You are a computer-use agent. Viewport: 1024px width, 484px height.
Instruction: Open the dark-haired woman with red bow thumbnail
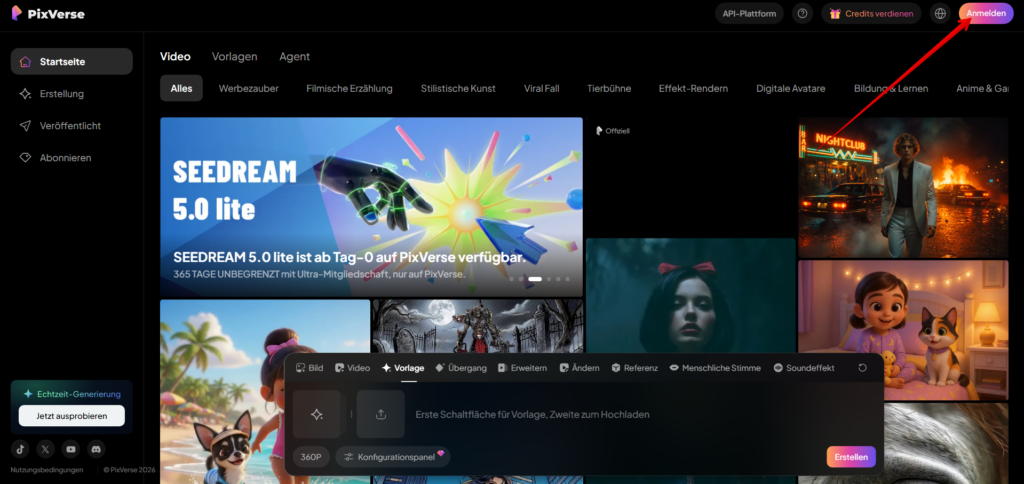[x=690, y=297]
